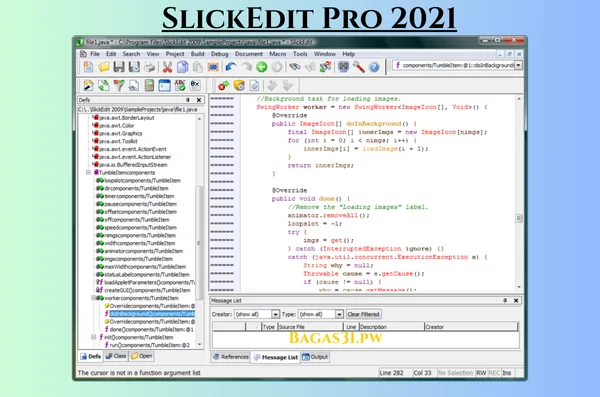Screen dimensions: 600x397
Task: Click the selective display rectangle icon
Action: 213,67
